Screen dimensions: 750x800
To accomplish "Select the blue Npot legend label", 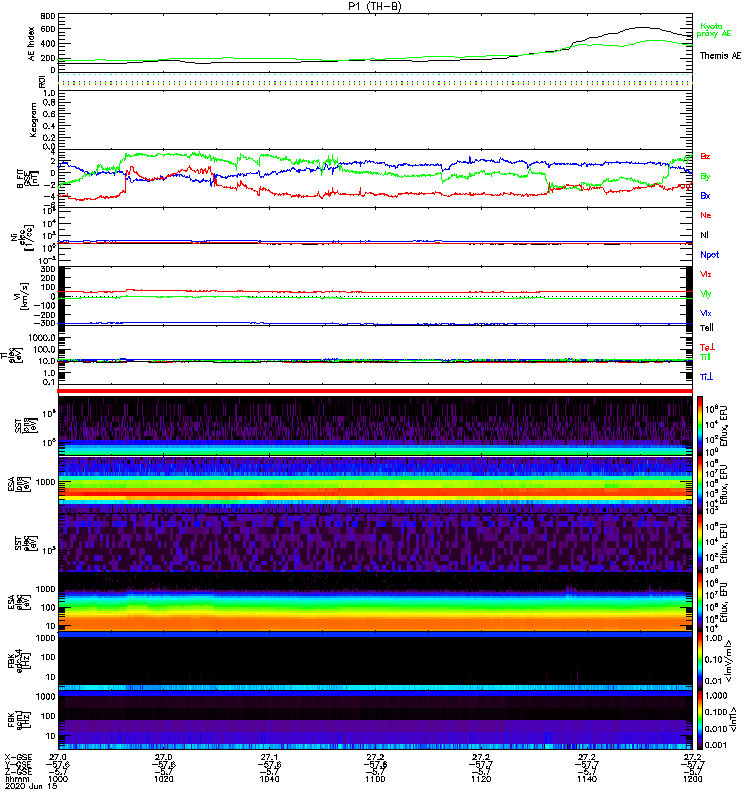I will [x=710, y=255].
